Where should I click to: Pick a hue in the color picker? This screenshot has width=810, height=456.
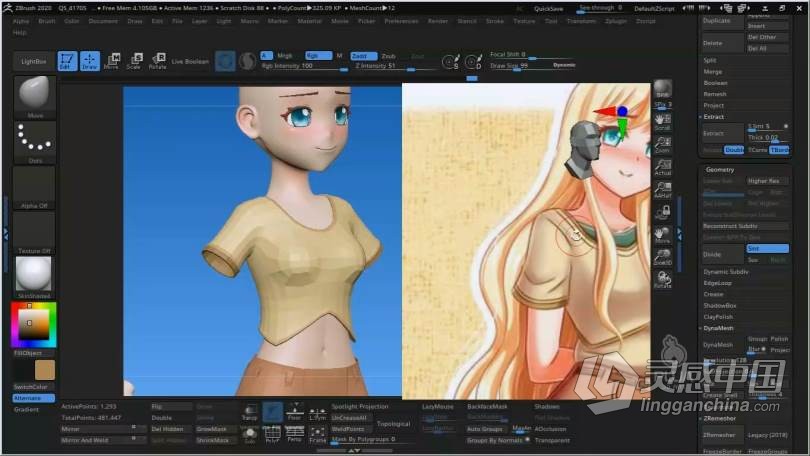34,325
